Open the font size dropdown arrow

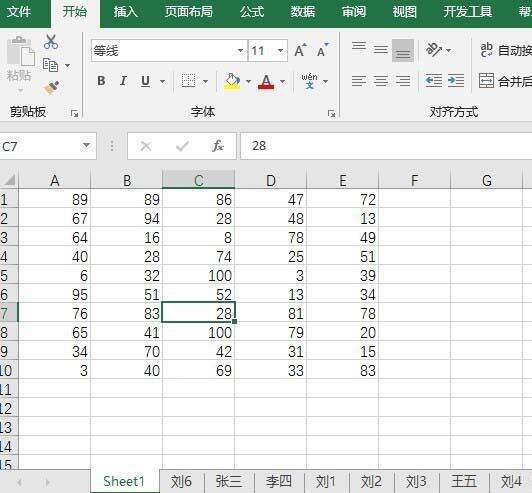[281, 51]
